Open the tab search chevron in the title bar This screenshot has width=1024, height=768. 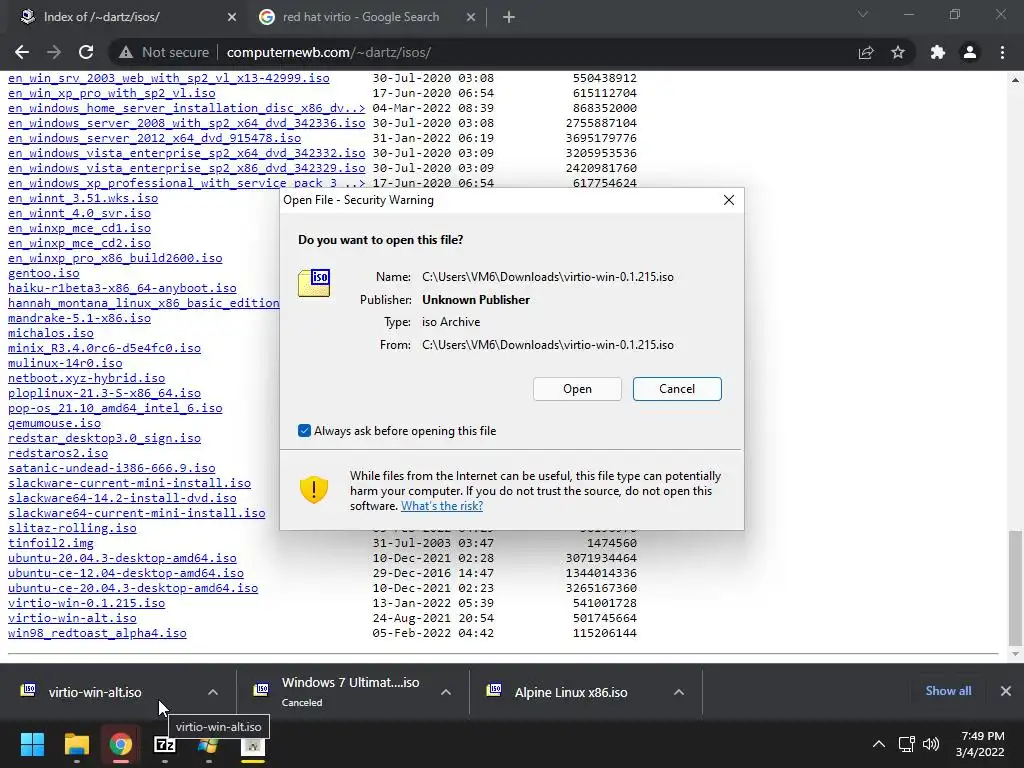[863, 14]
